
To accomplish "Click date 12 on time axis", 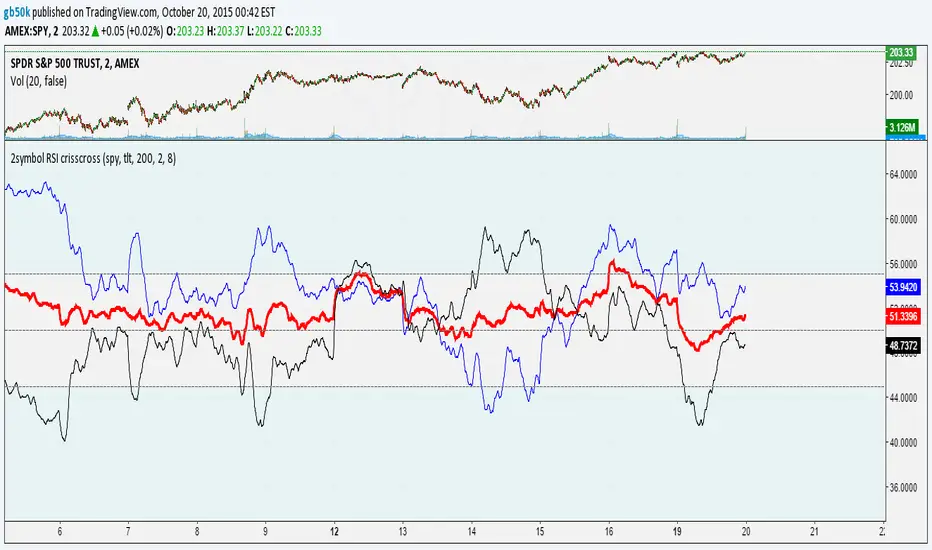I will pyautogui.click(x=334, y=532).
